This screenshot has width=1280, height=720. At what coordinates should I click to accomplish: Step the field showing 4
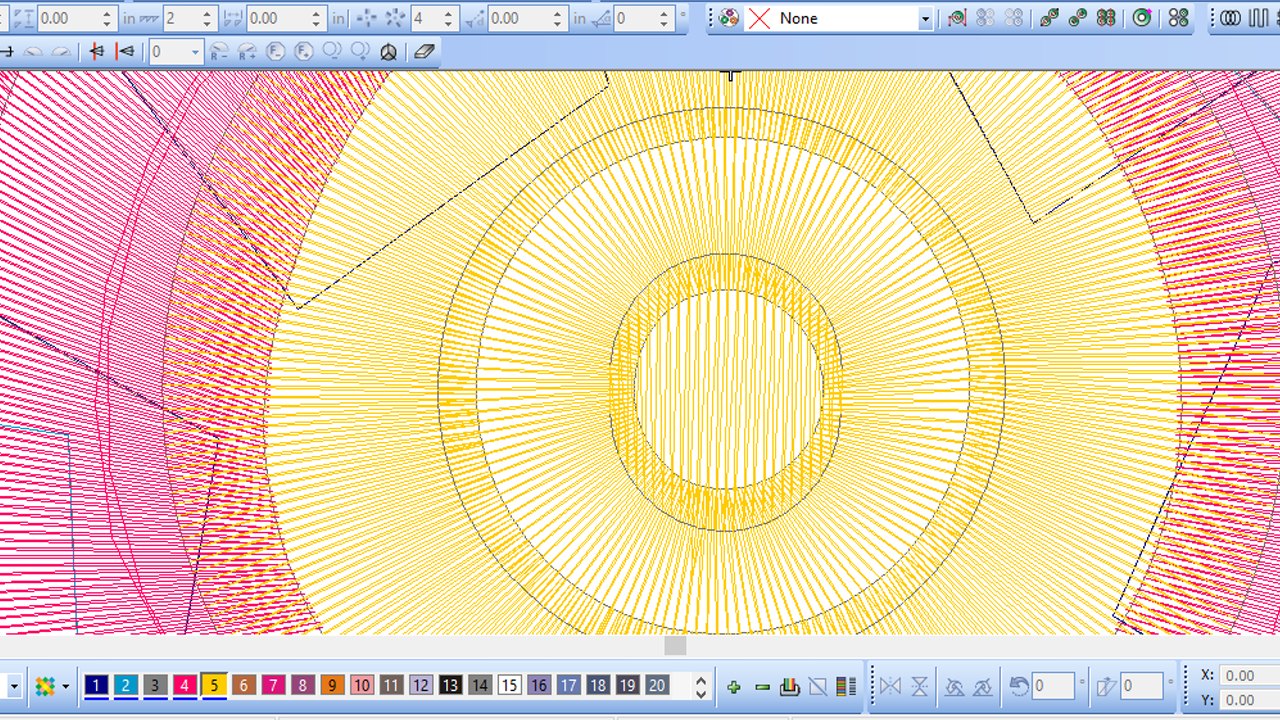coord(449,19)
